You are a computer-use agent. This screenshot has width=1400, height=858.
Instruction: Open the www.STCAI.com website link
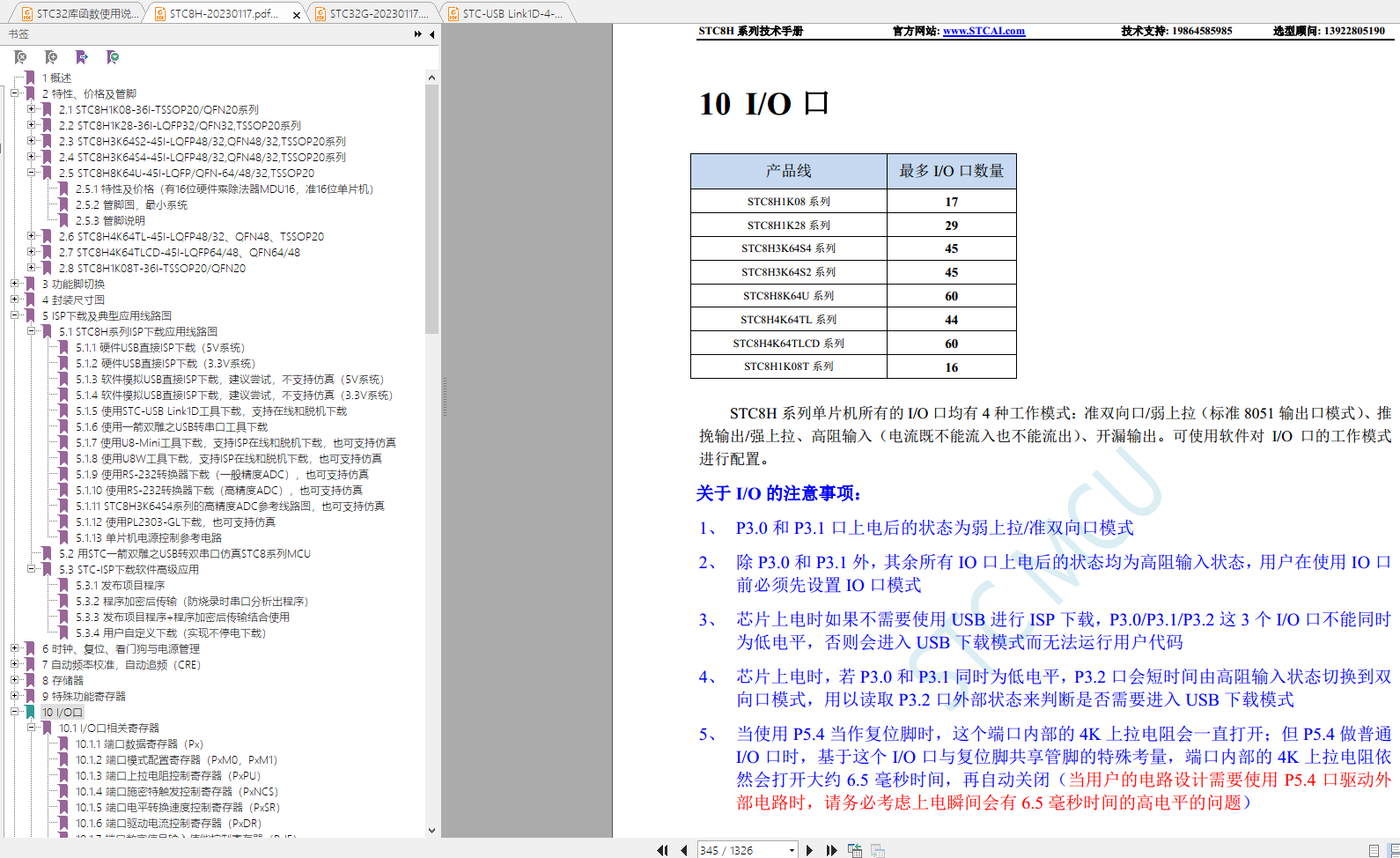click(984, 31)
